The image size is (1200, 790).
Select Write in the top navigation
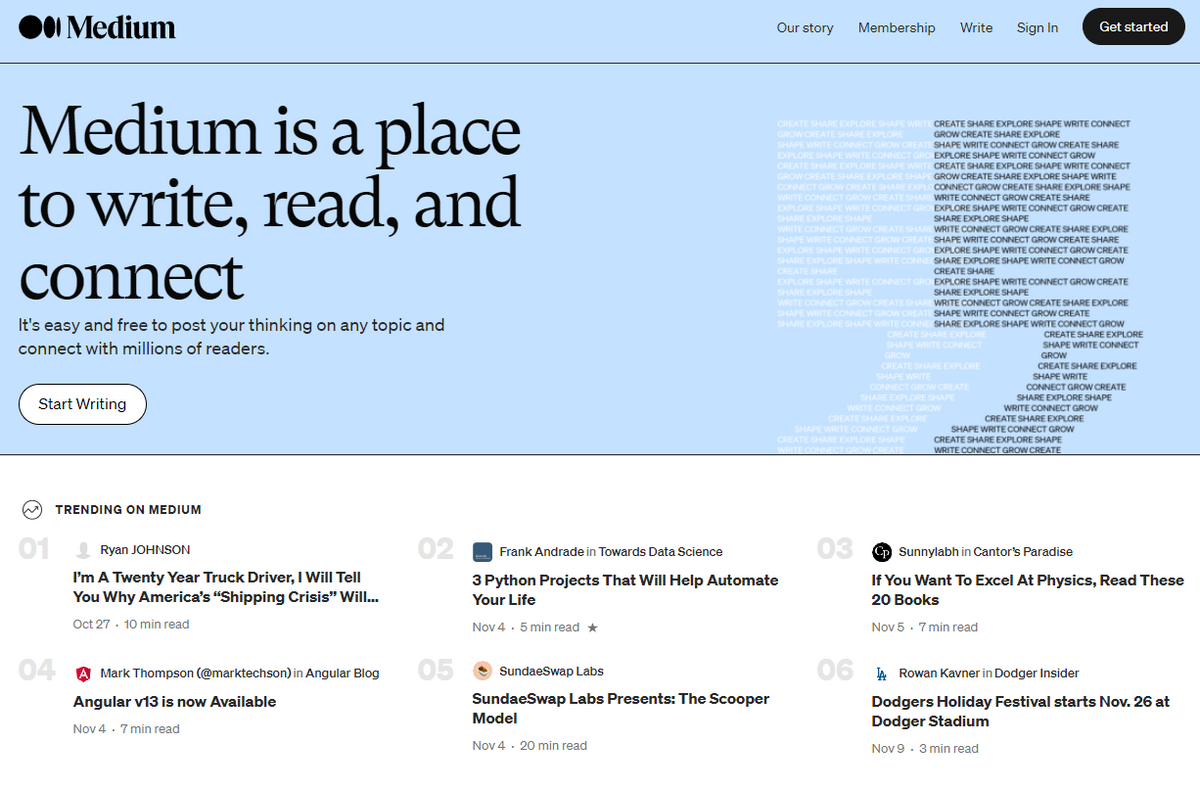(x=976, y=28)
